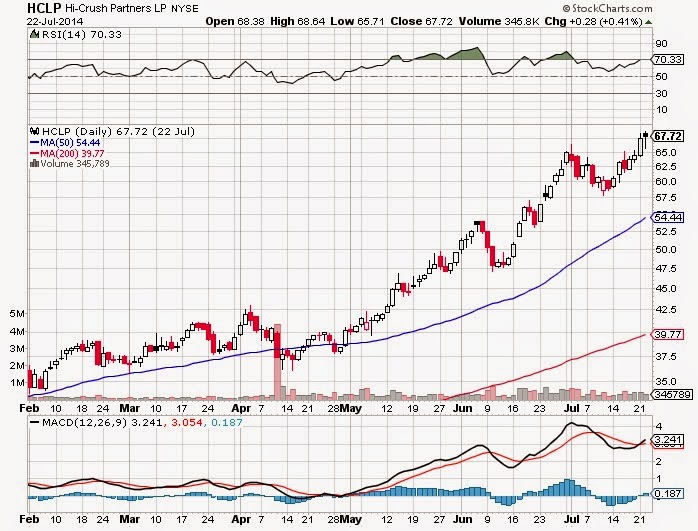Viewport: 698px width, 531px height.
Task: Click the blue MA(50) line swatch
Action: [x=34, y=142]
